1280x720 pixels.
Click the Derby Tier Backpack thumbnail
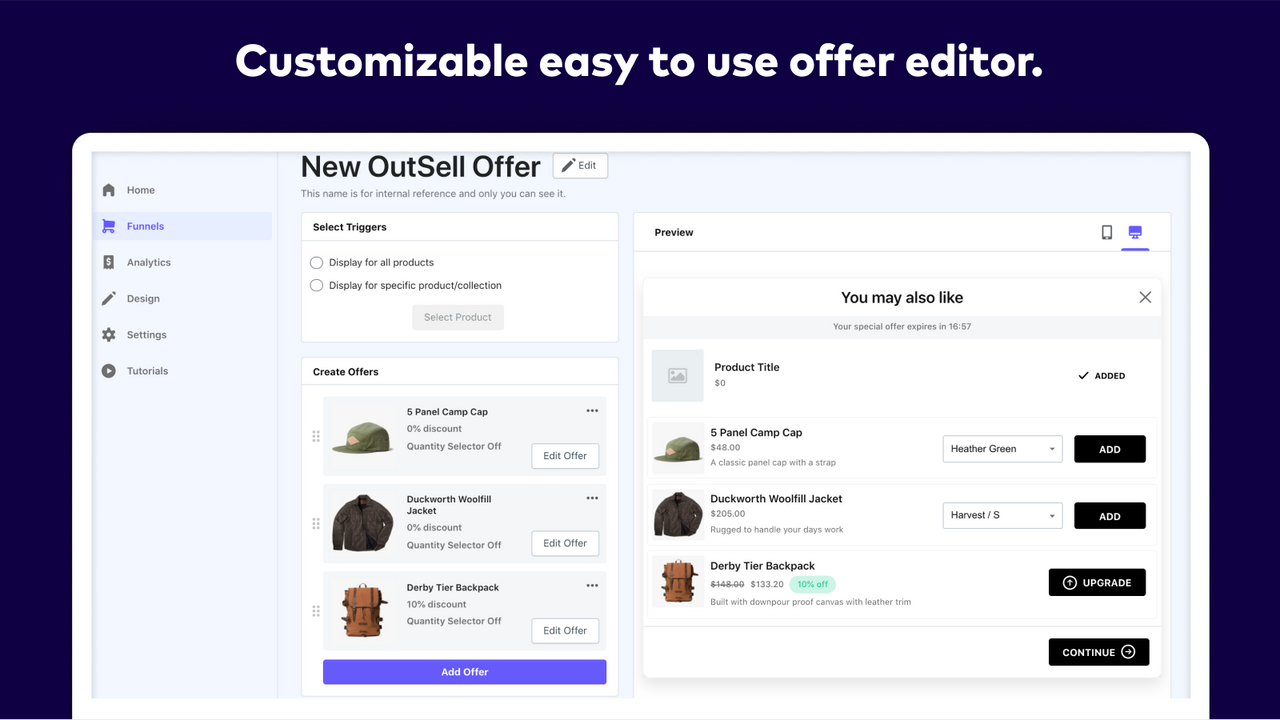click(x=677, y=581)
